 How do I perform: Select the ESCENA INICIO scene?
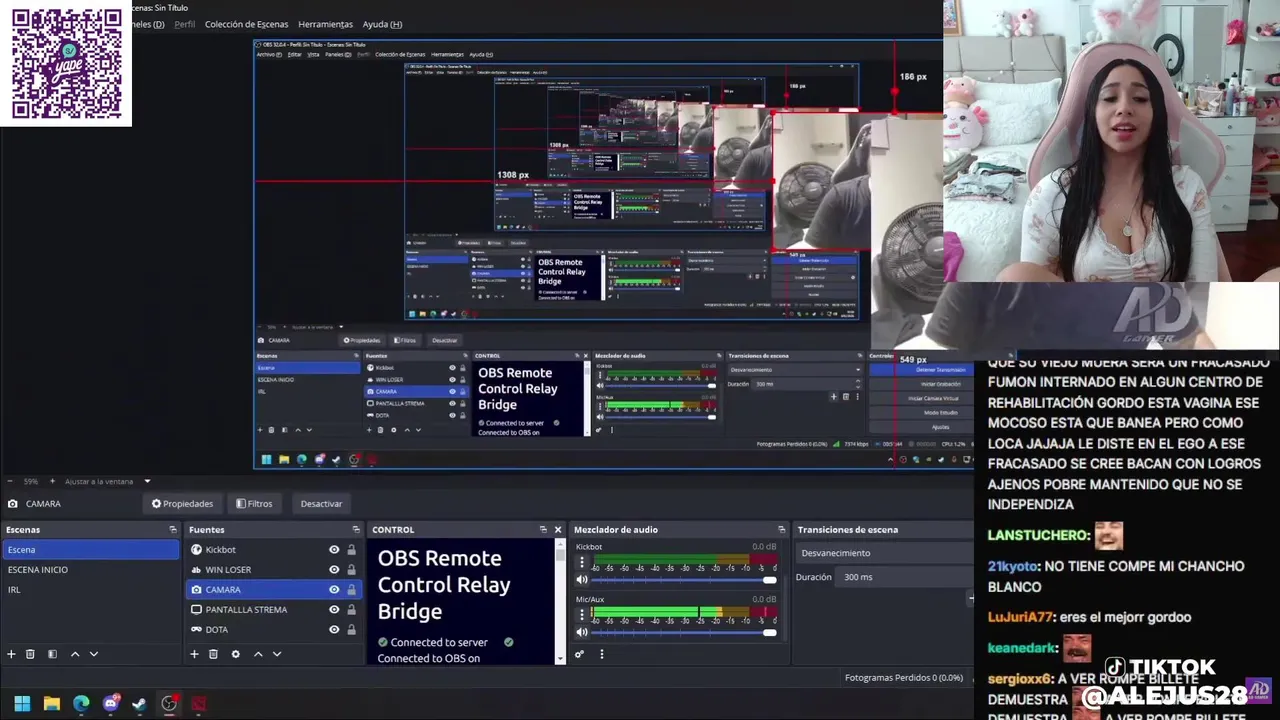(90, 570)
